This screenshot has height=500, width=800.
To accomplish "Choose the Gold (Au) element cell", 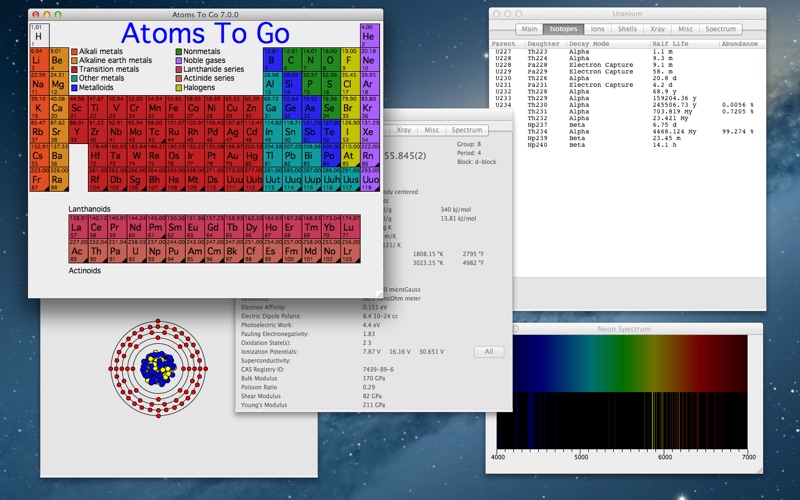I will tap(234, 156).
